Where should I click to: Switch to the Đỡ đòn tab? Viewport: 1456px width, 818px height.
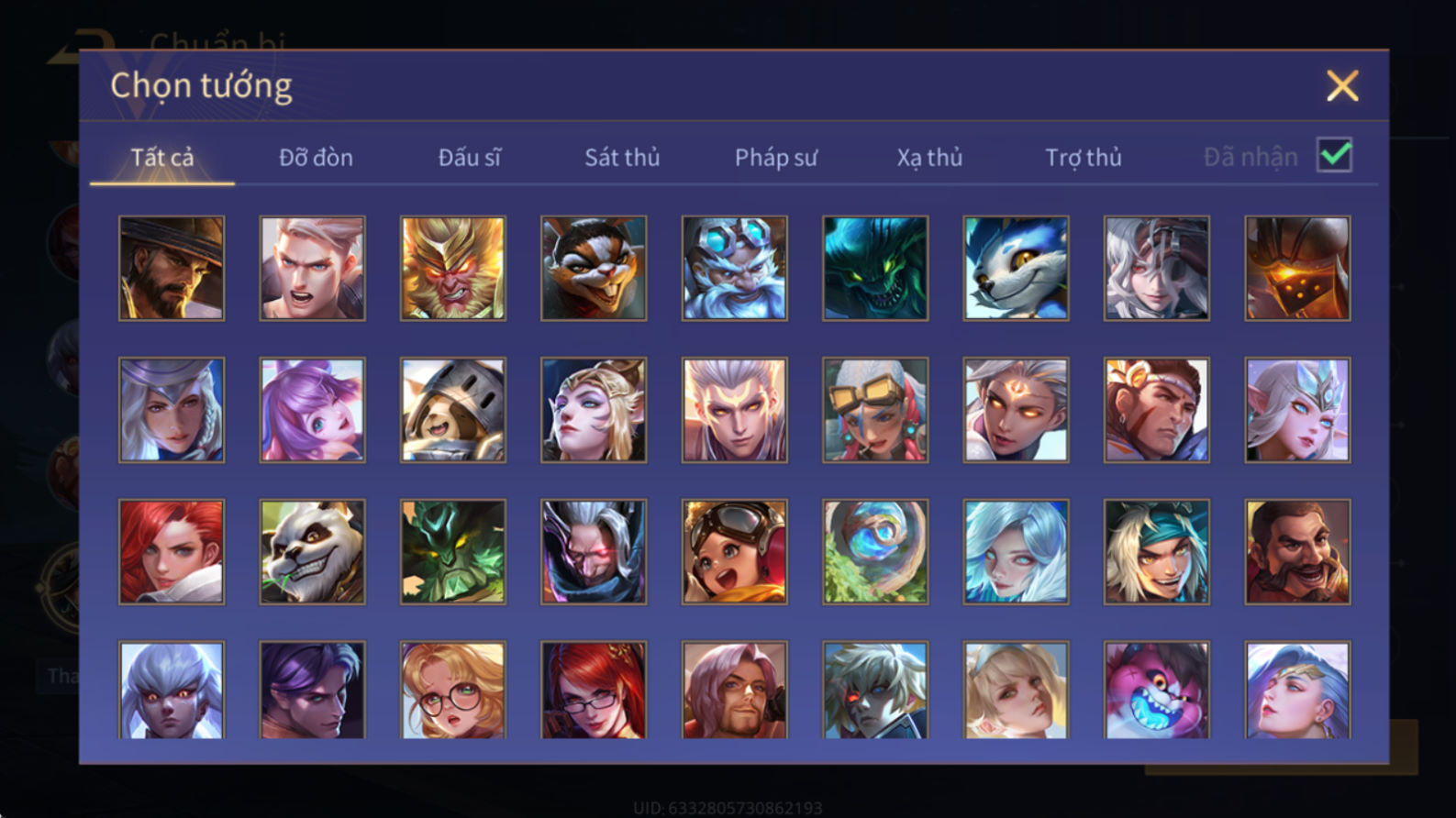click(x=316, y=158)
